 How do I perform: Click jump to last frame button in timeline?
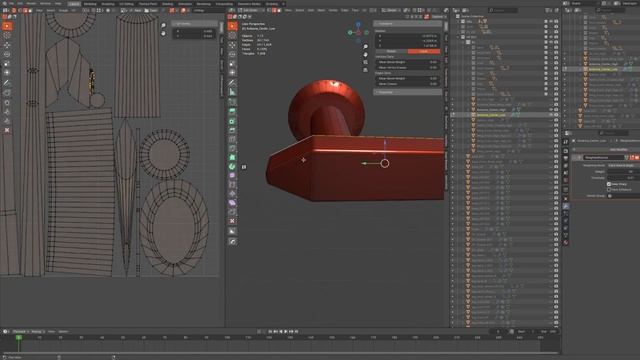pyautogui.click(x=297, y=332)
